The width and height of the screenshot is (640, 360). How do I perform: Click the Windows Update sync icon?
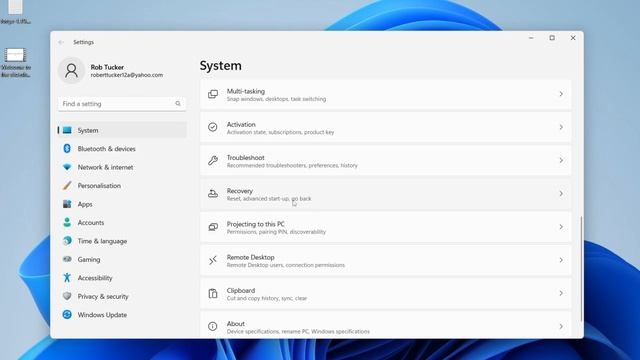coord(67,315)
